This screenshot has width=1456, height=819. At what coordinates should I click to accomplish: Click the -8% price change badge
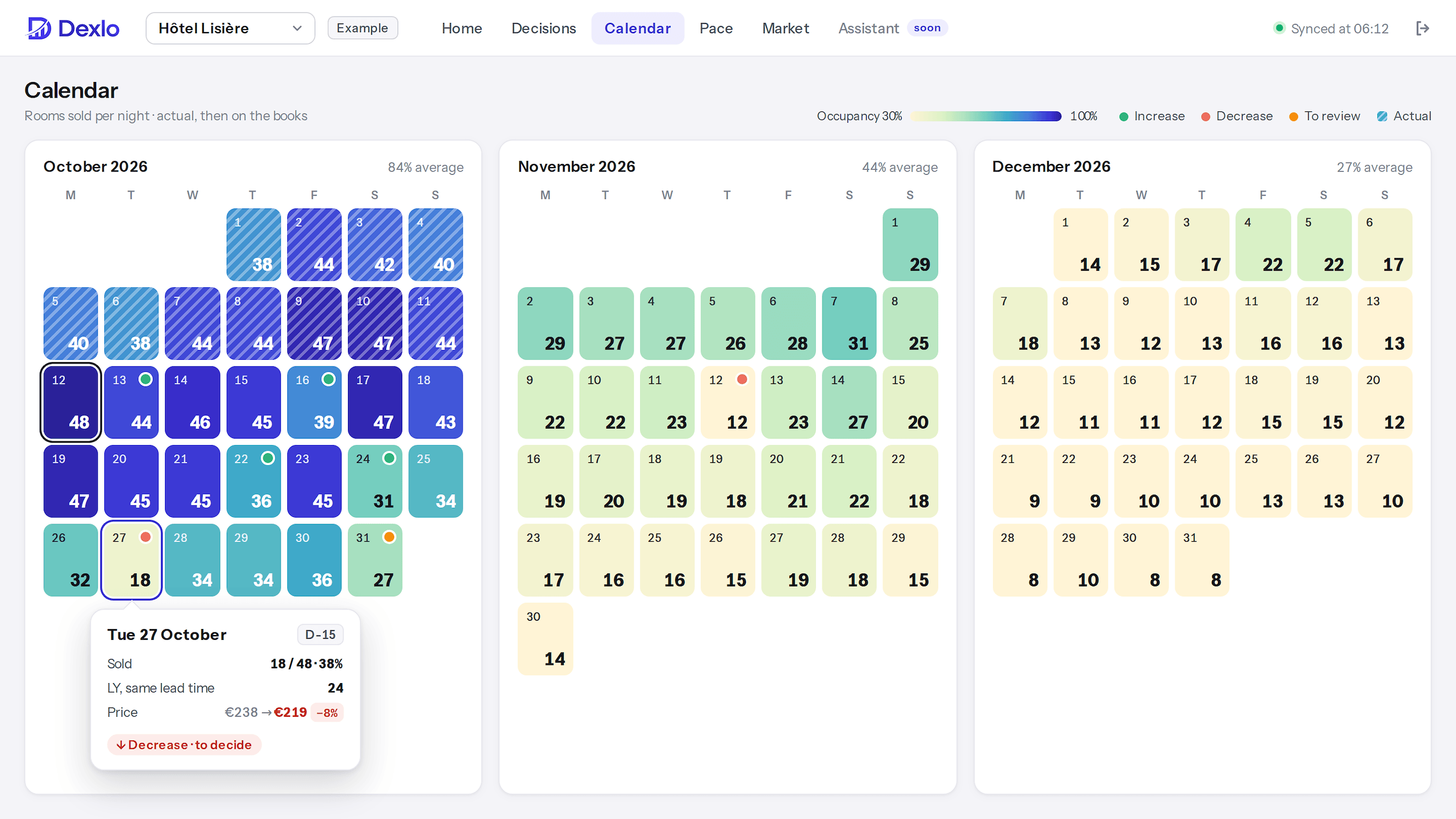[327, 713]
